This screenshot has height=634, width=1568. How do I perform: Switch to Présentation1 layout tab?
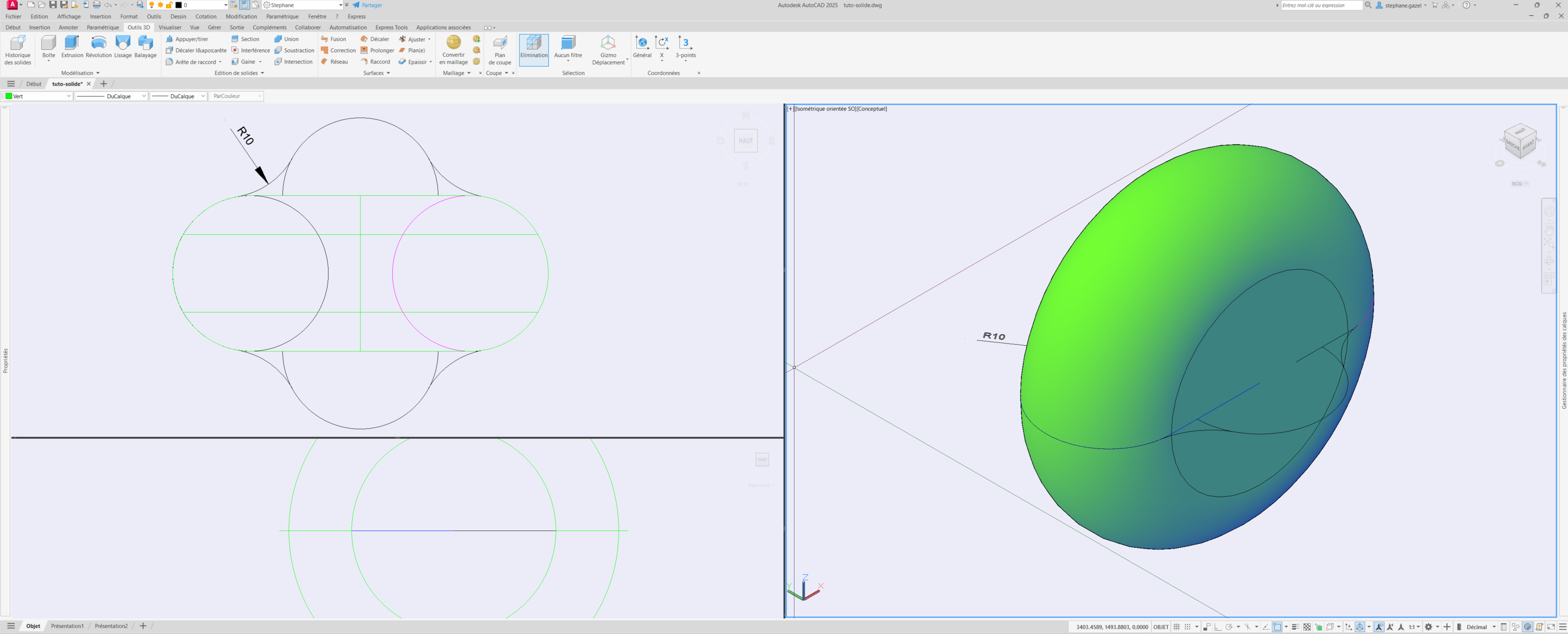[x=67, y=626]
